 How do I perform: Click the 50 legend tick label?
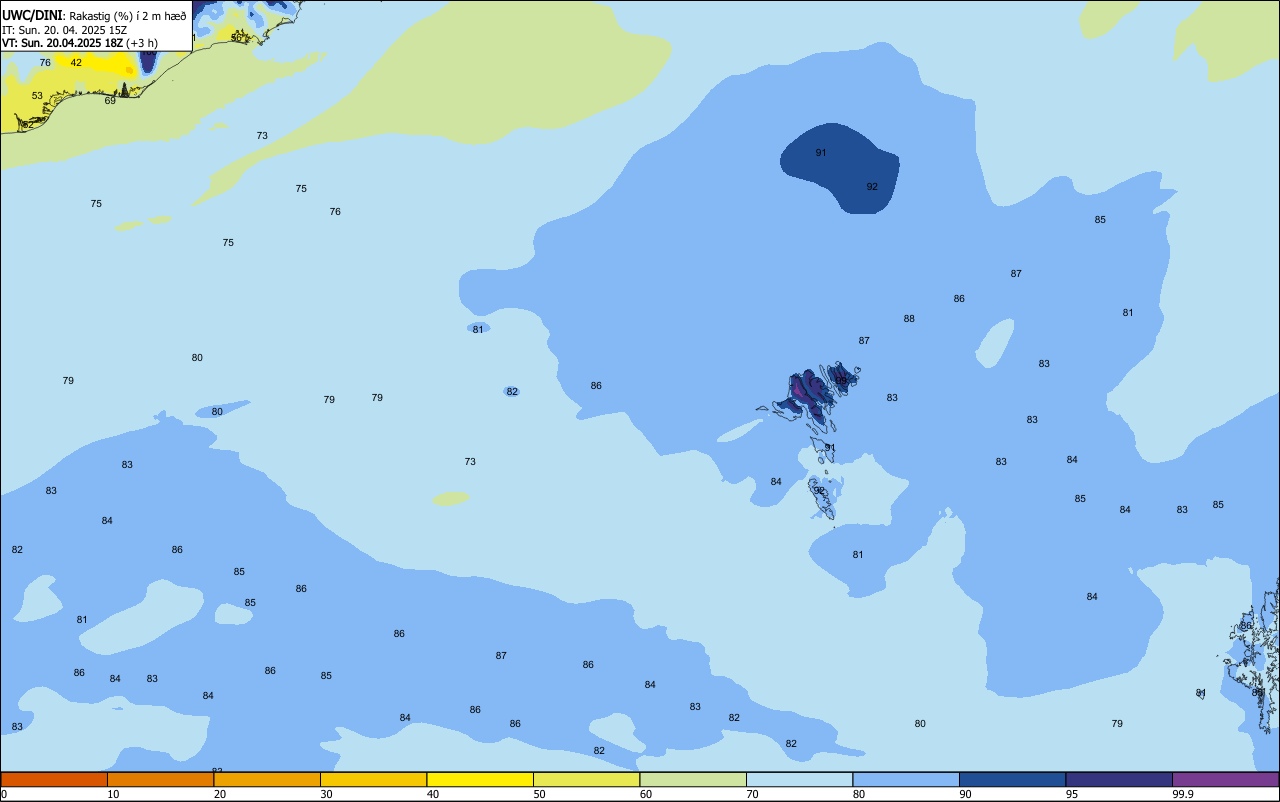(x=540, y=794)
